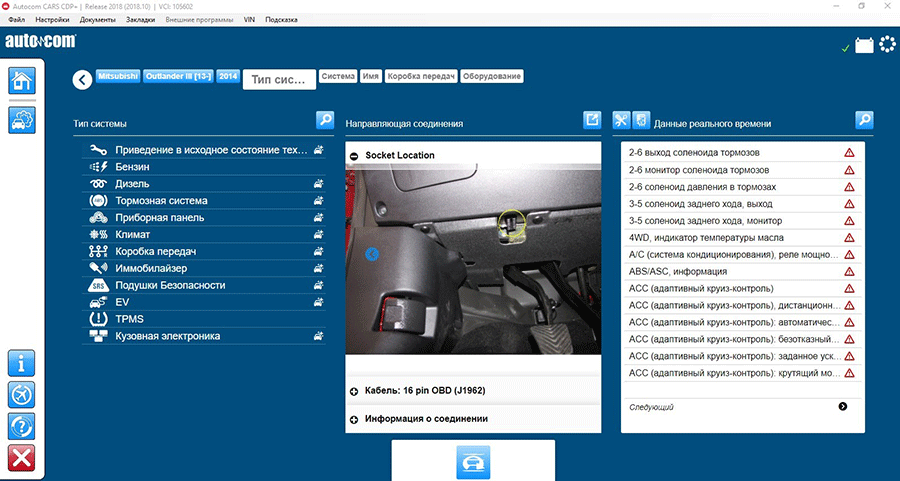
Task: Select TPMS system type
Action: [204, 319]
